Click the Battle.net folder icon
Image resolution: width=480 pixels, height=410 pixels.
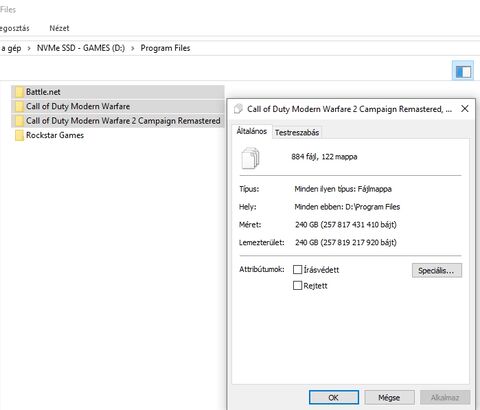tap(19, 92)
